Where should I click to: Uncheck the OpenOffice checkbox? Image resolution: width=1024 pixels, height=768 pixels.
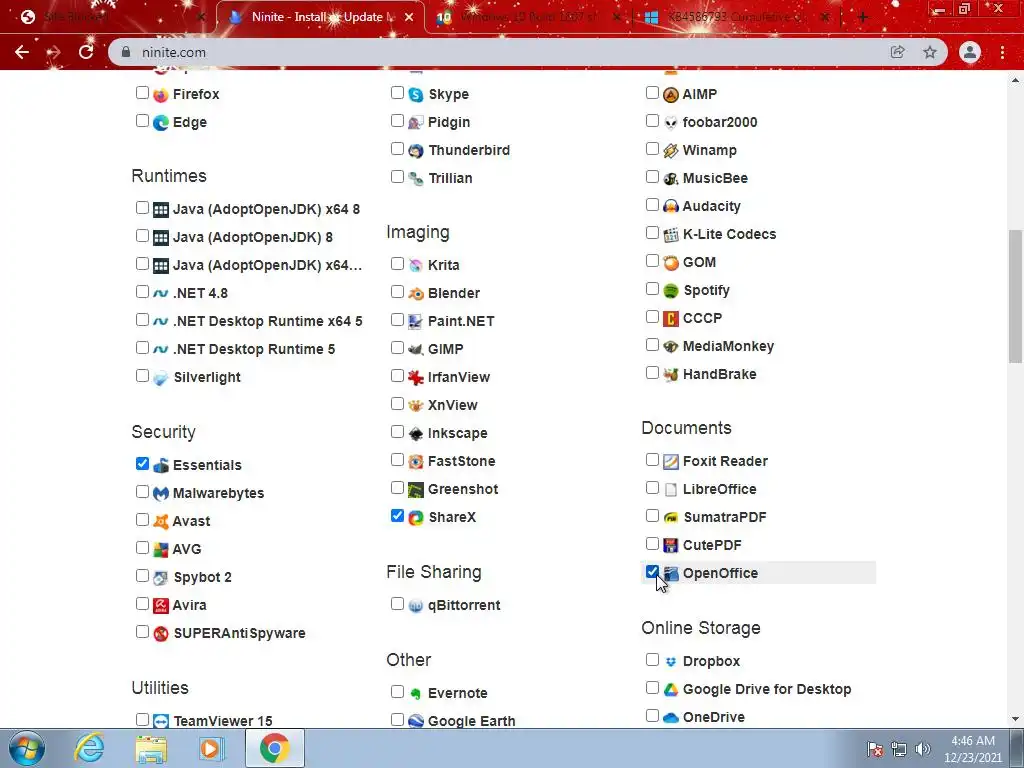[652, 572]
